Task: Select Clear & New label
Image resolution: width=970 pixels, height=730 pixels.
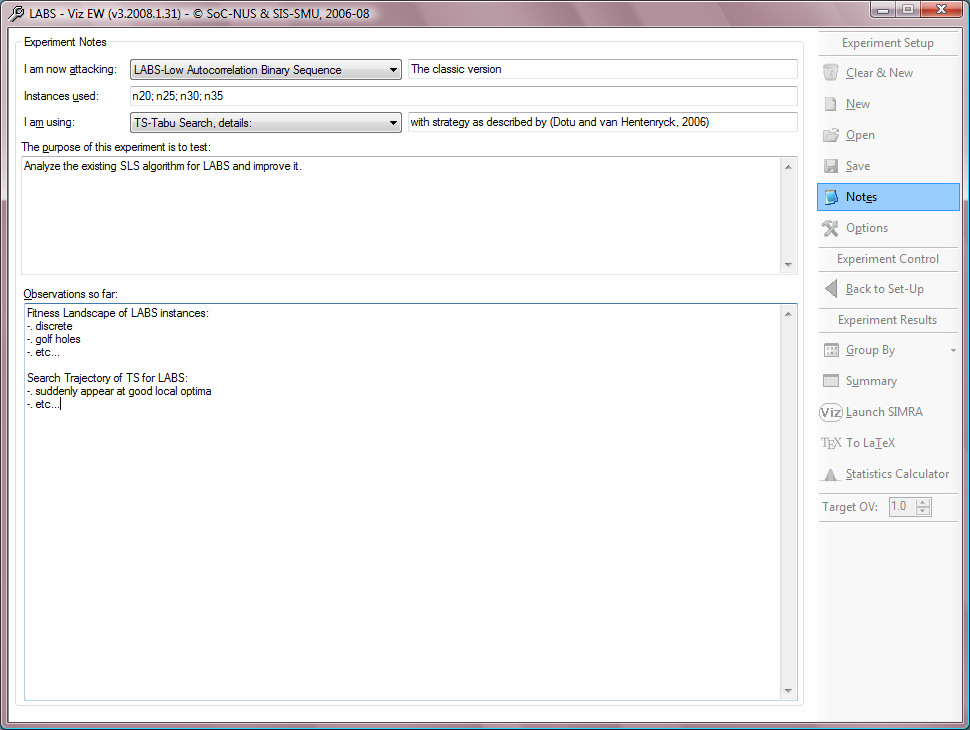Action: [879, 73]
